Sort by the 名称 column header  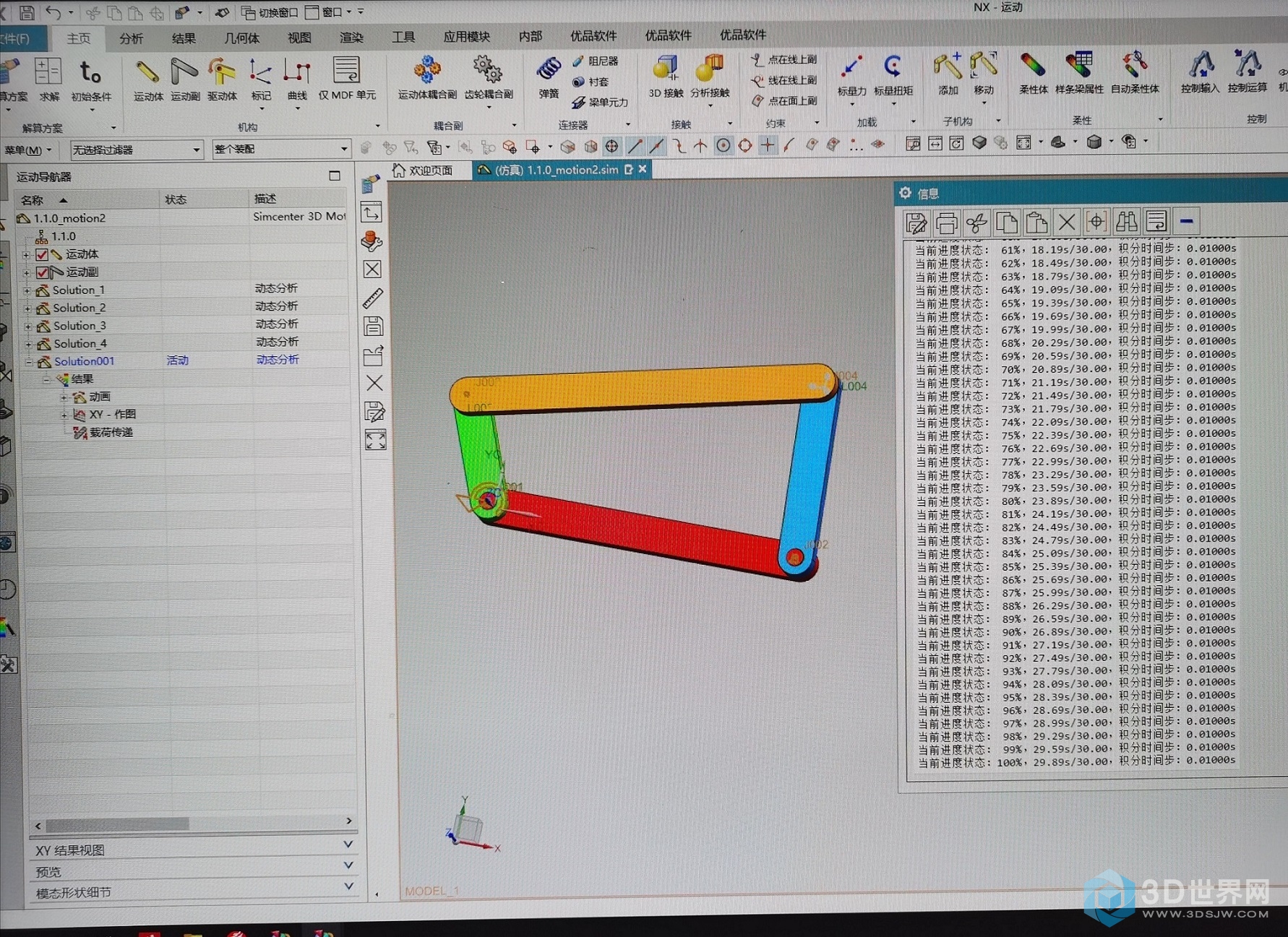click(87, 200)
